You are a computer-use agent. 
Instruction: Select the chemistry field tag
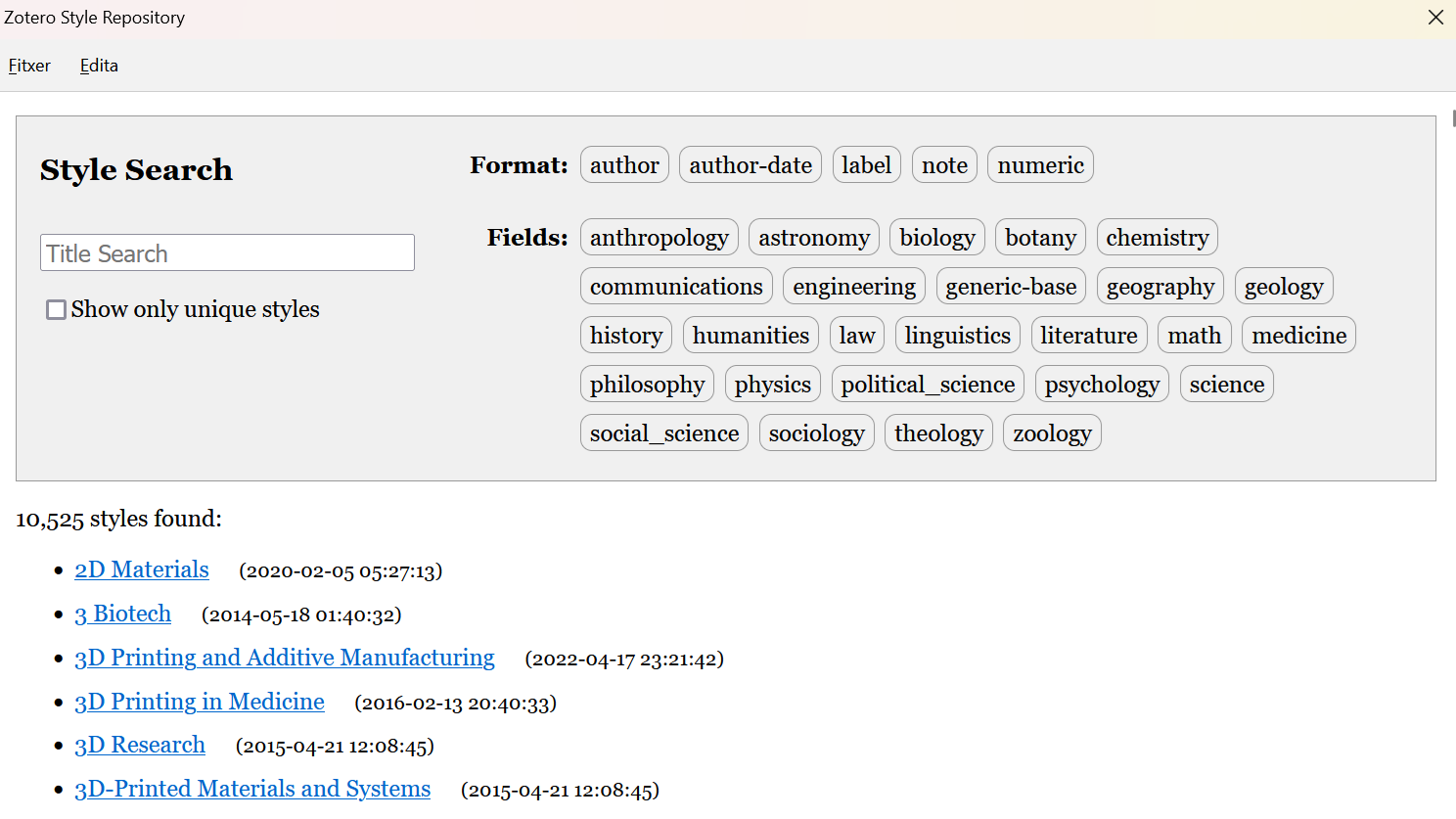click(x=1158, y=238)
